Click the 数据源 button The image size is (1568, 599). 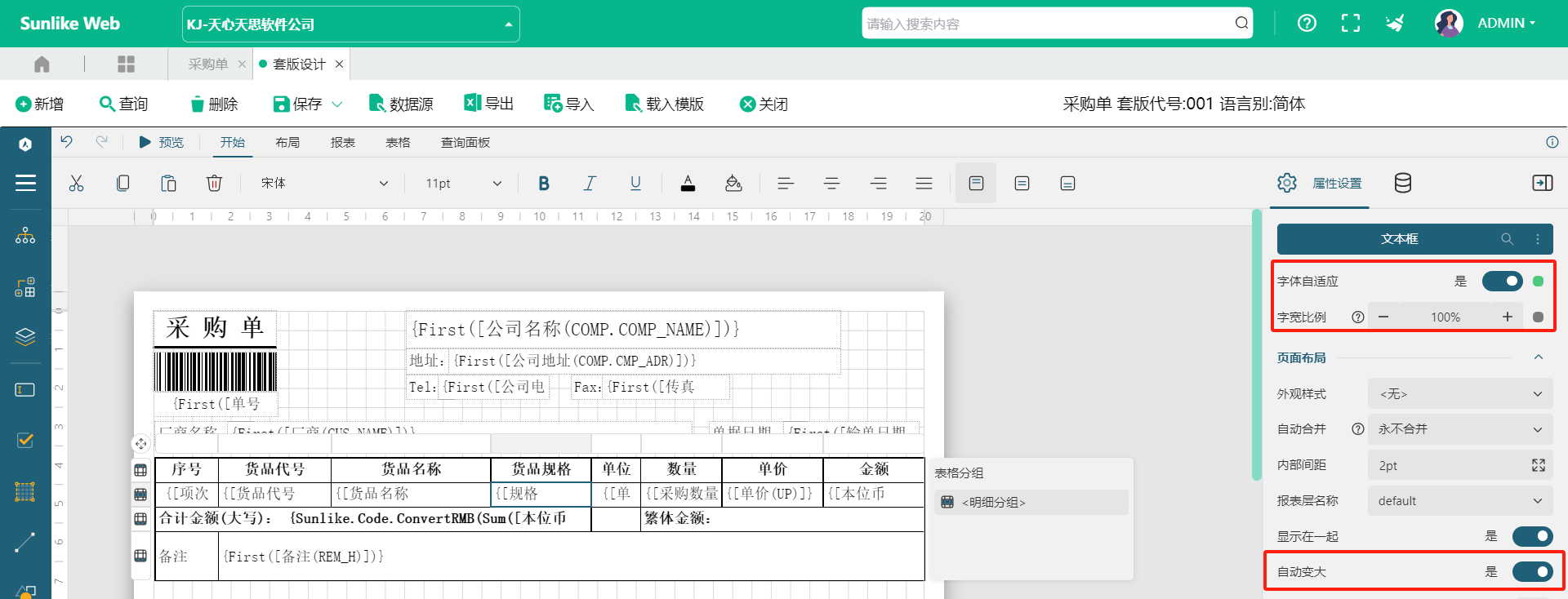click(401, 104)
